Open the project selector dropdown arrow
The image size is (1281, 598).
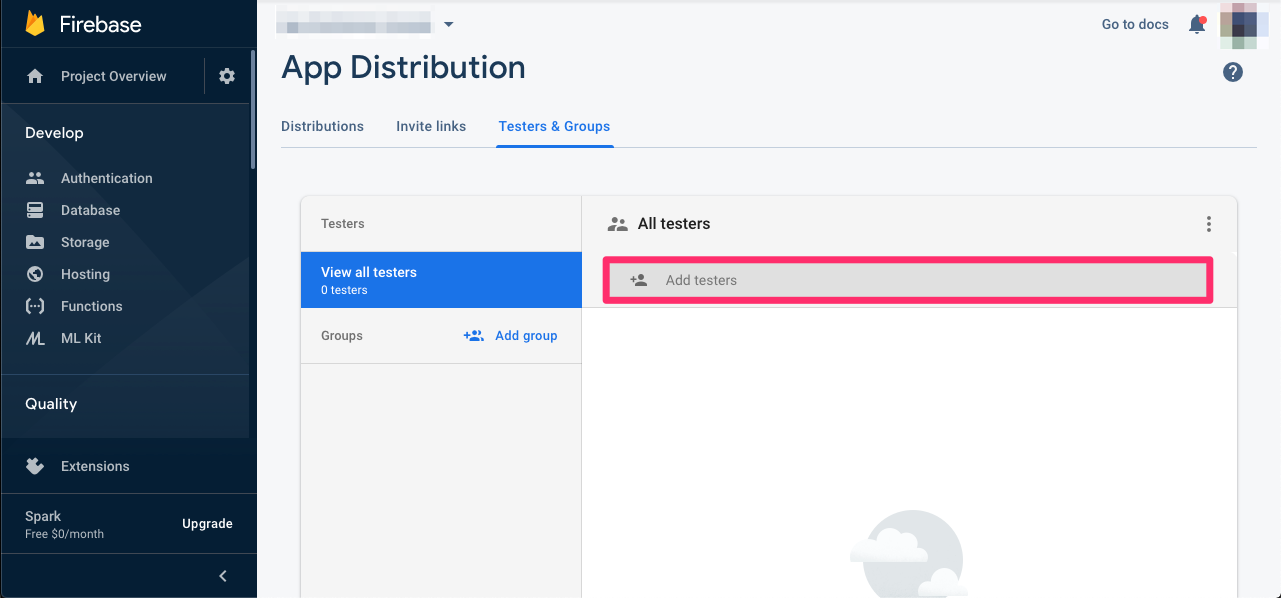click(x=448, y=24)
